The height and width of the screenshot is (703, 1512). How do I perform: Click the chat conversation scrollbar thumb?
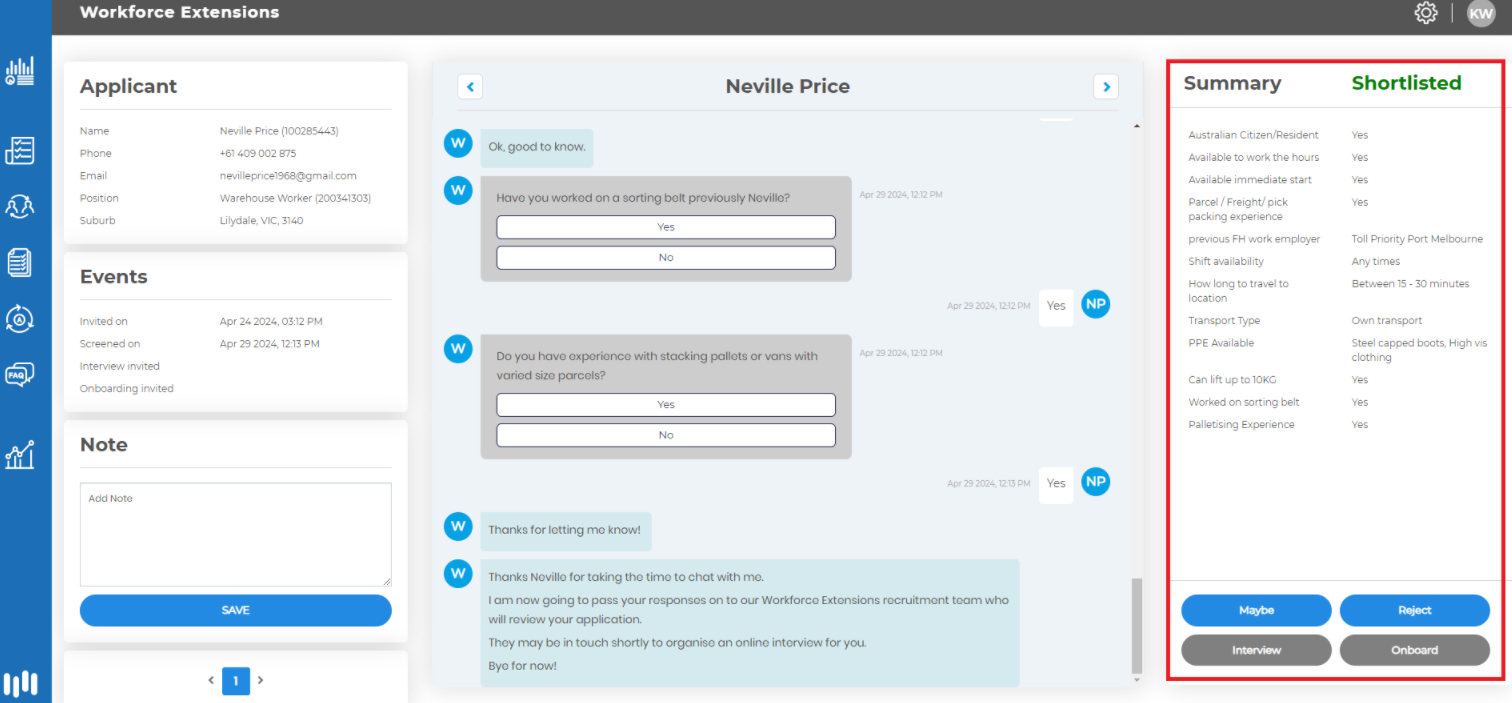[x=1135, y=625]
